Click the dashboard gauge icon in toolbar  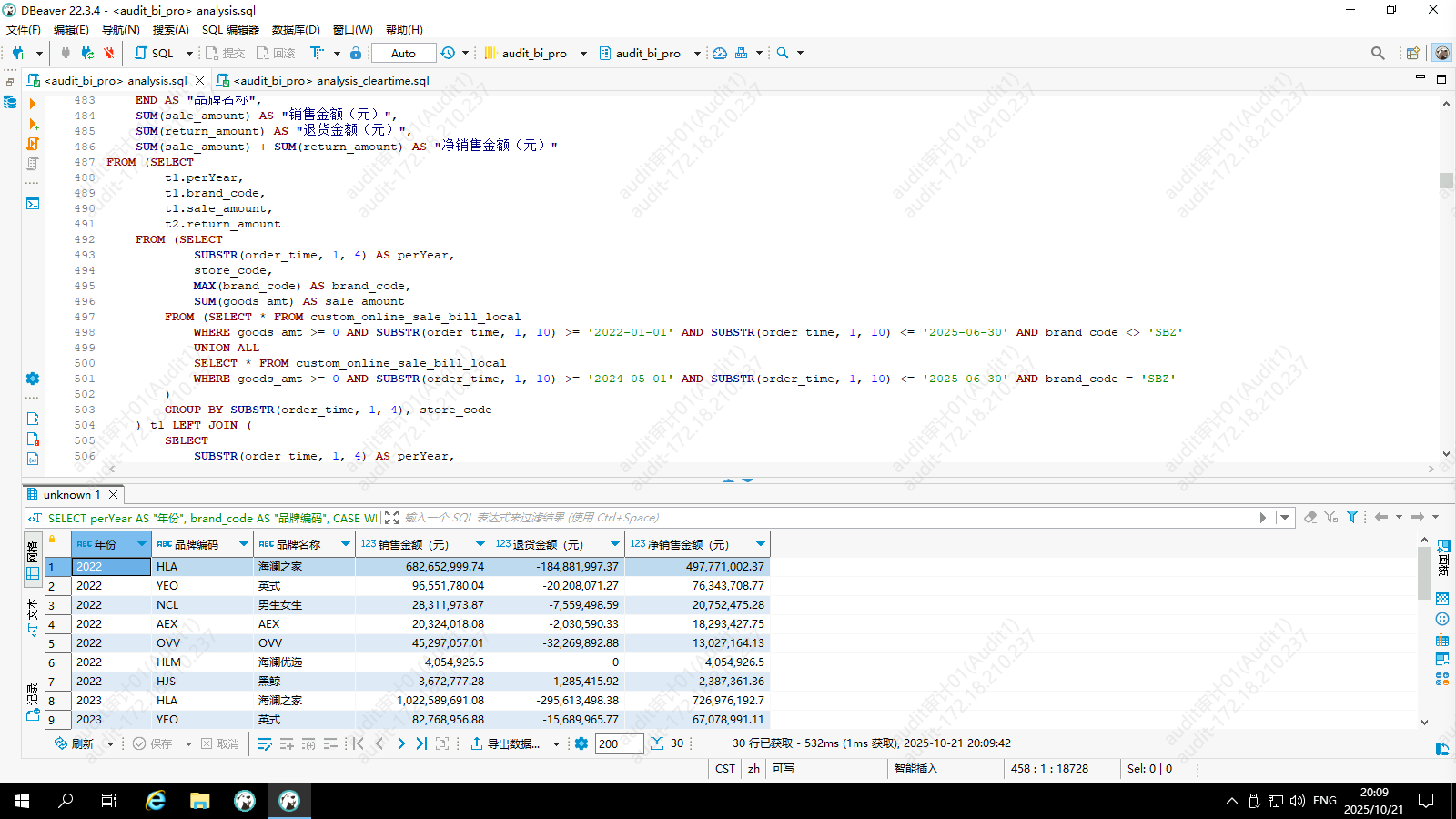coord(720,53)
